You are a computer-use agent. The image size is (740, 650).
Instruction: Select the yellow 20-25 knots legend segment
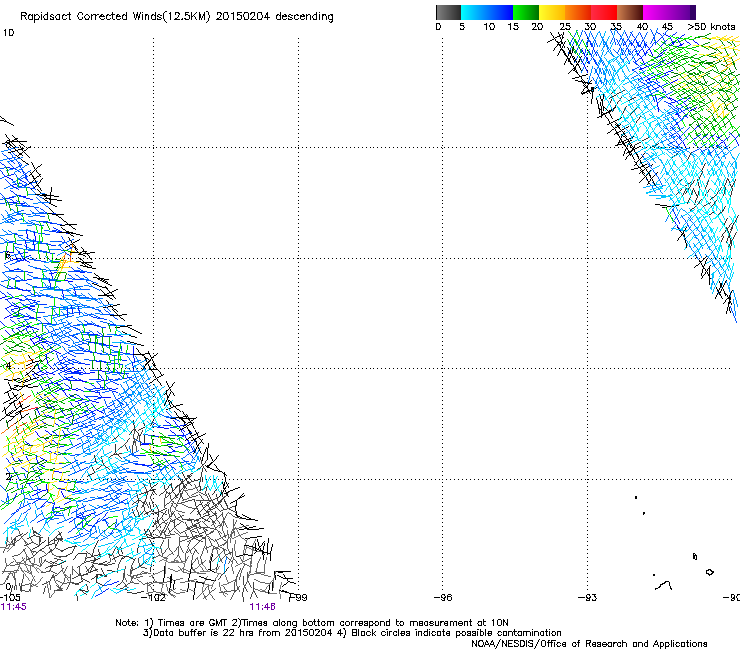coord(552,12)
